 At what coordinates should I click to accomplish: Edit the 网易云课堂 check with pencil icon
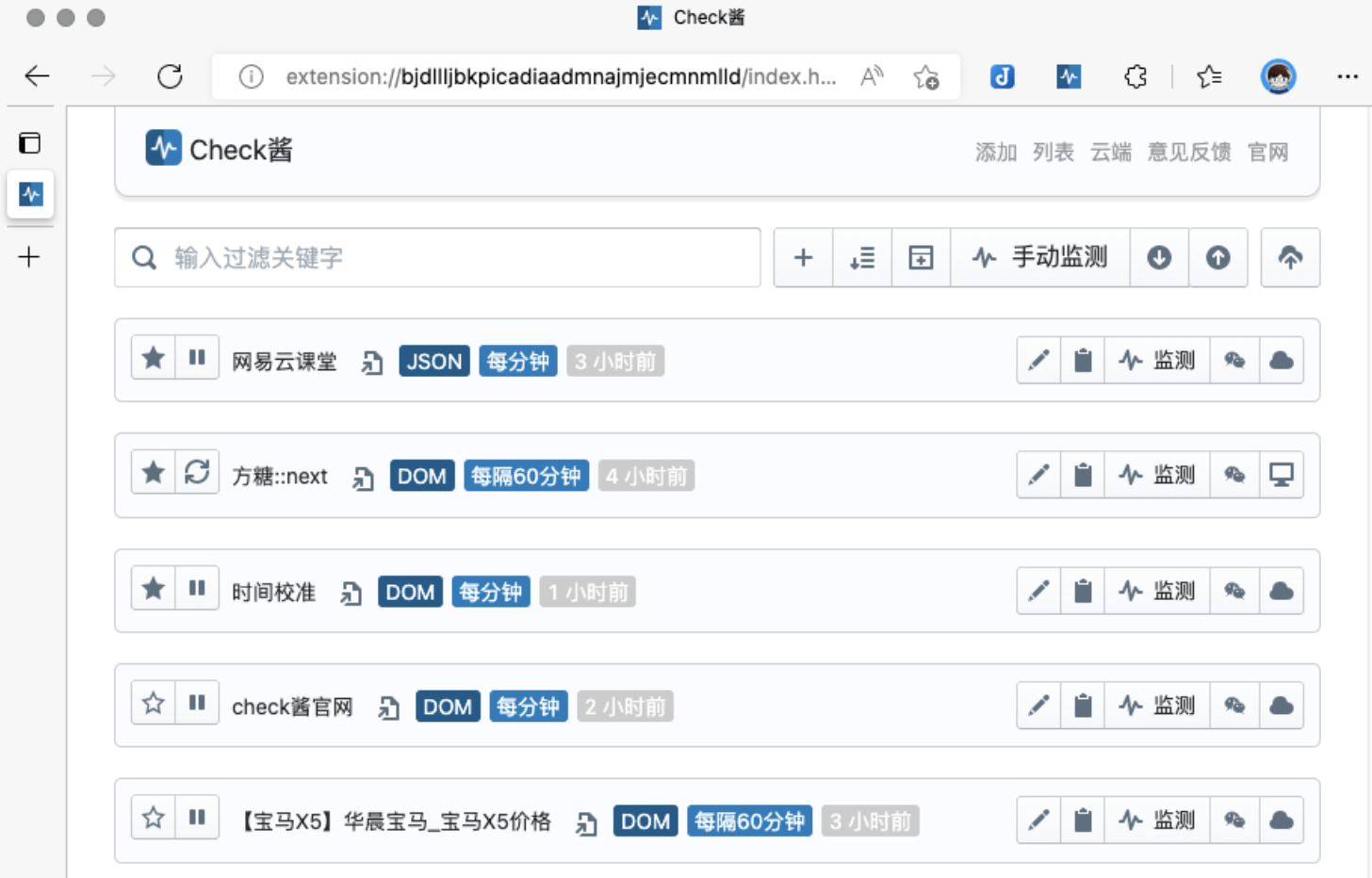tap(1038, 360)
